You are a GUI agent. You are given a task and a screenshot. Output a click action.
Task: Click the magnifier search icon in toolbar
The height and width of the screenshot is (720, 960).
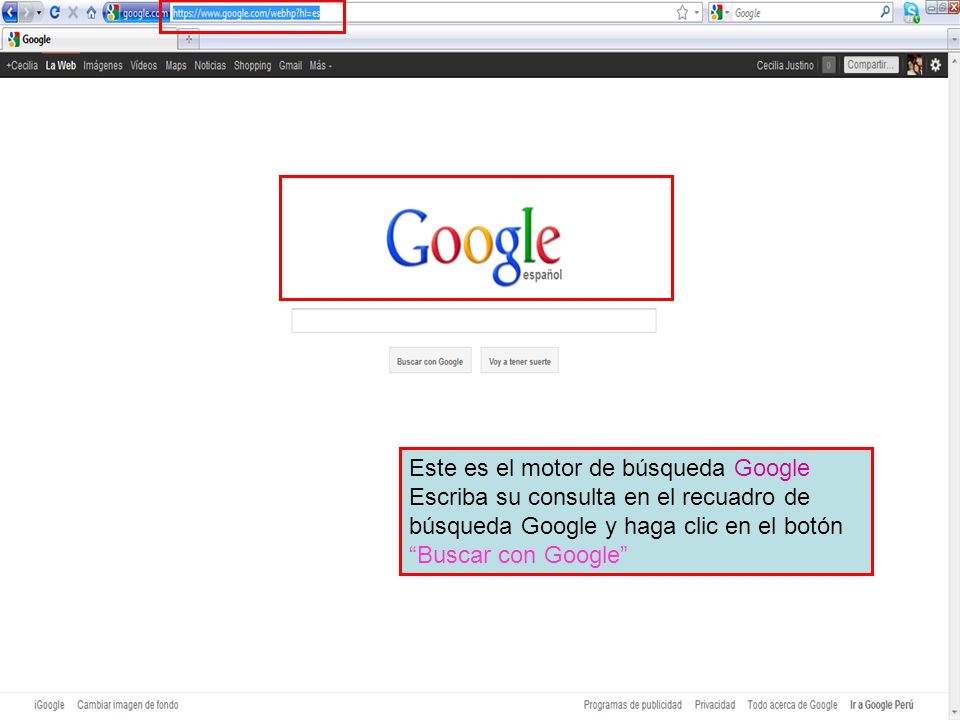pos(885,12)
